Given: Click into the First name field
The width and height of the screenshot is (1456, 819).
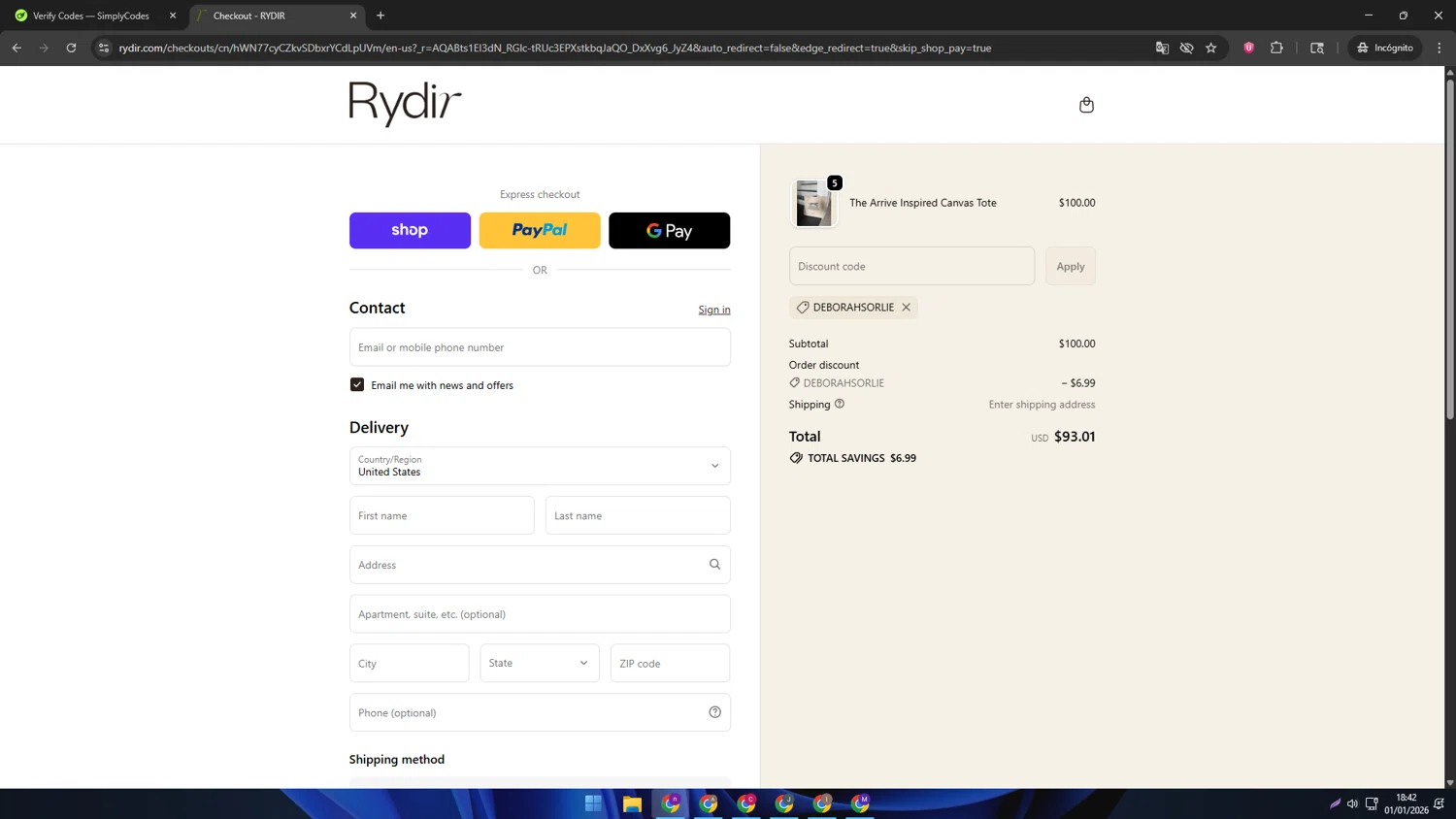Looking at the screenshot, I should point(442,515).
